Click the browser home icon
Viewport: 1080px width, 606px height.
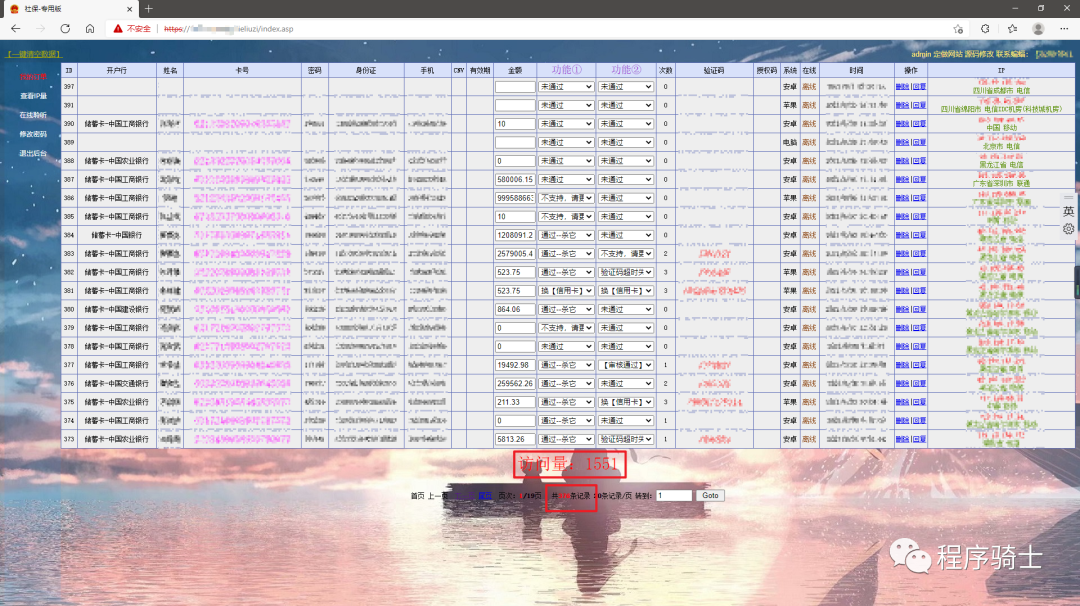pos(90,29)
